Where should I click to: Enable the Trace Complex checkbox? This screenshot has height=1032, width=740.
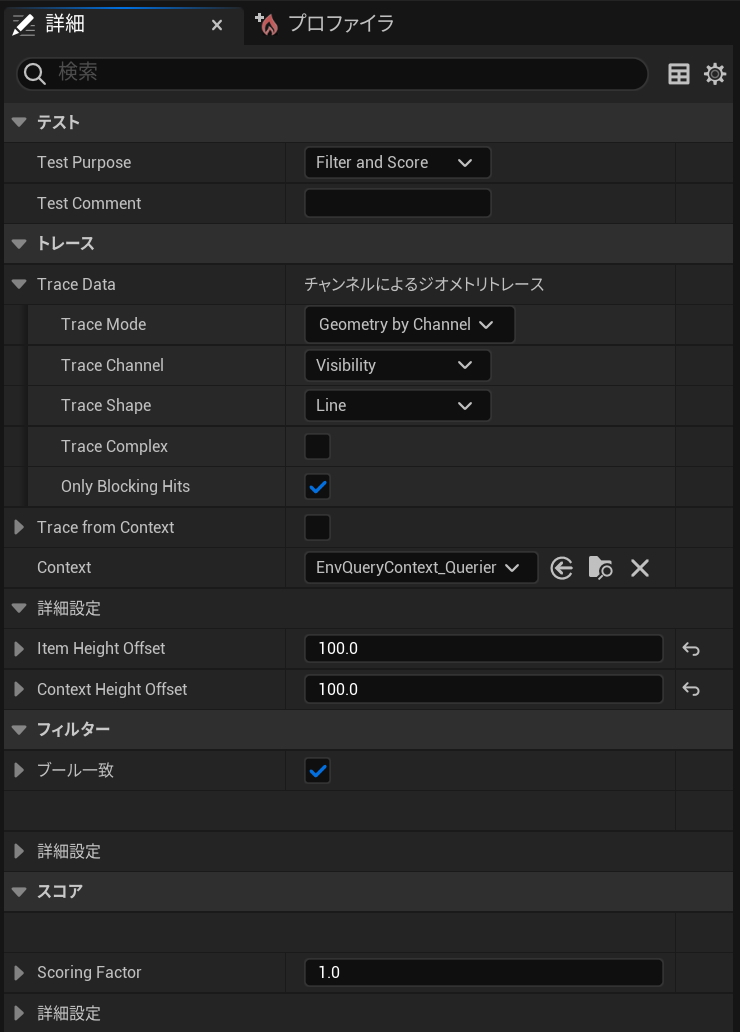pyautogui.click(x=318, y=446)
